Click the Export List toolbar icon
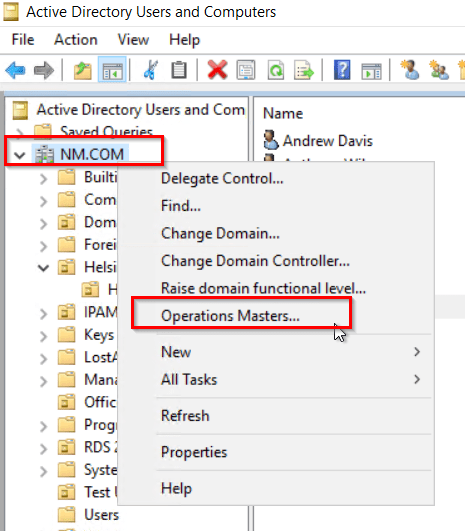 point(304,70)
